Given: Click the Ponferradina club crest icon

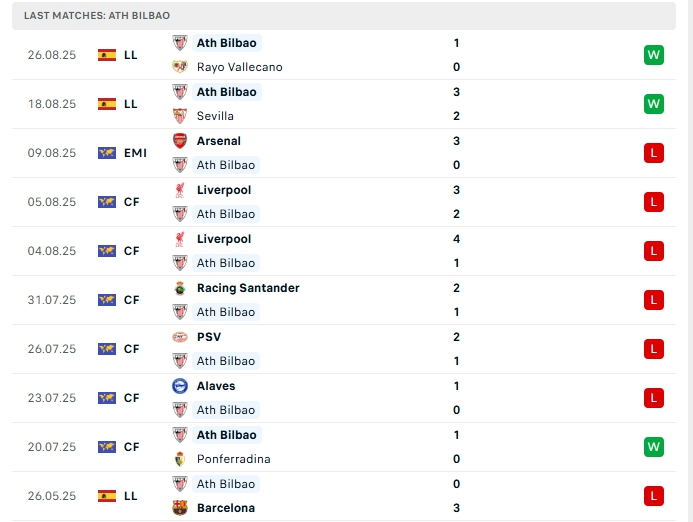Looking at the screenshot, I should (180, 459).
